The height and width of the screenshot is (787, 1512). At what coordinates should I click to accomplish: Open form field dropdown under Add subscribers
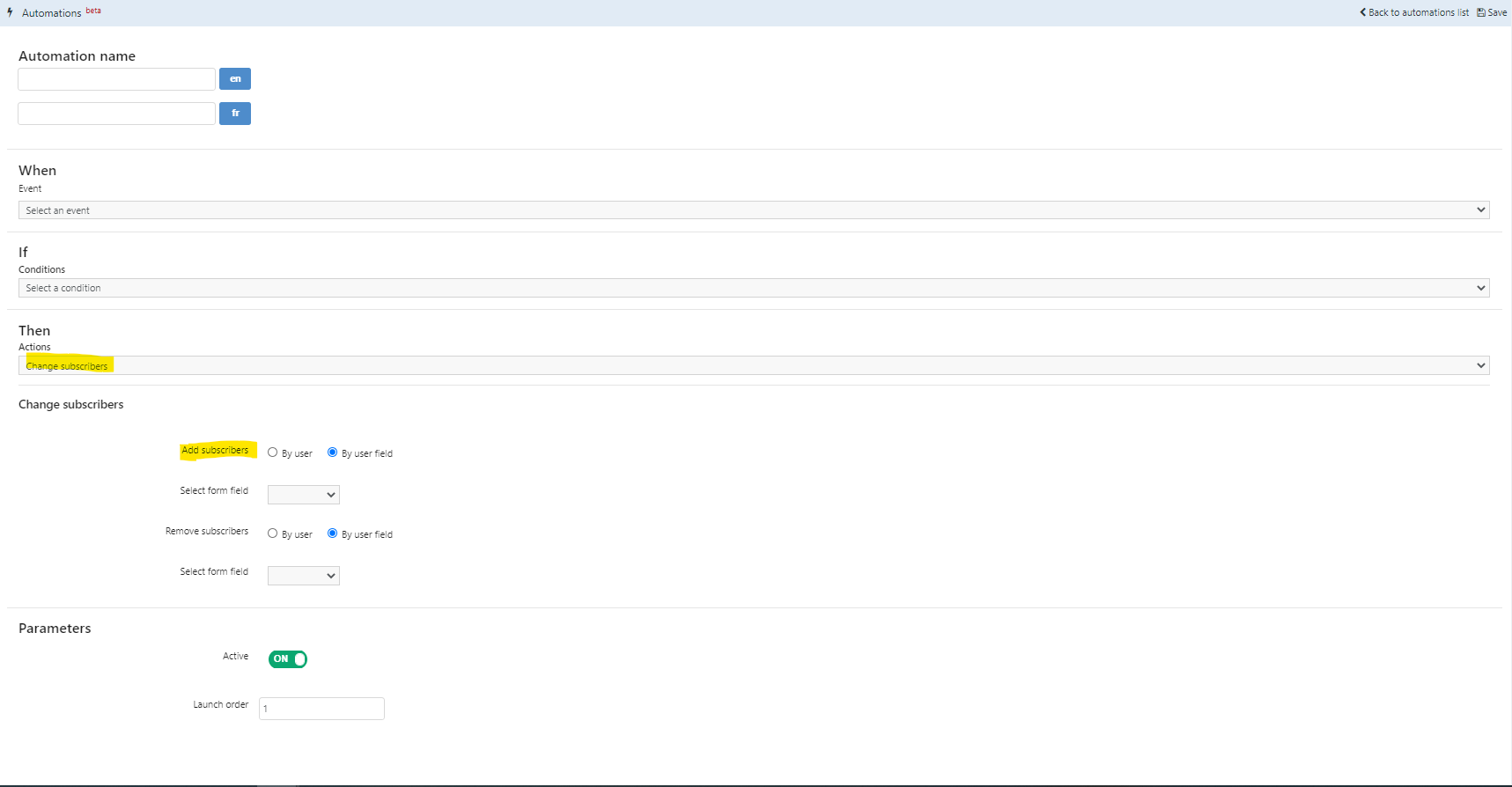pos(304,495)
